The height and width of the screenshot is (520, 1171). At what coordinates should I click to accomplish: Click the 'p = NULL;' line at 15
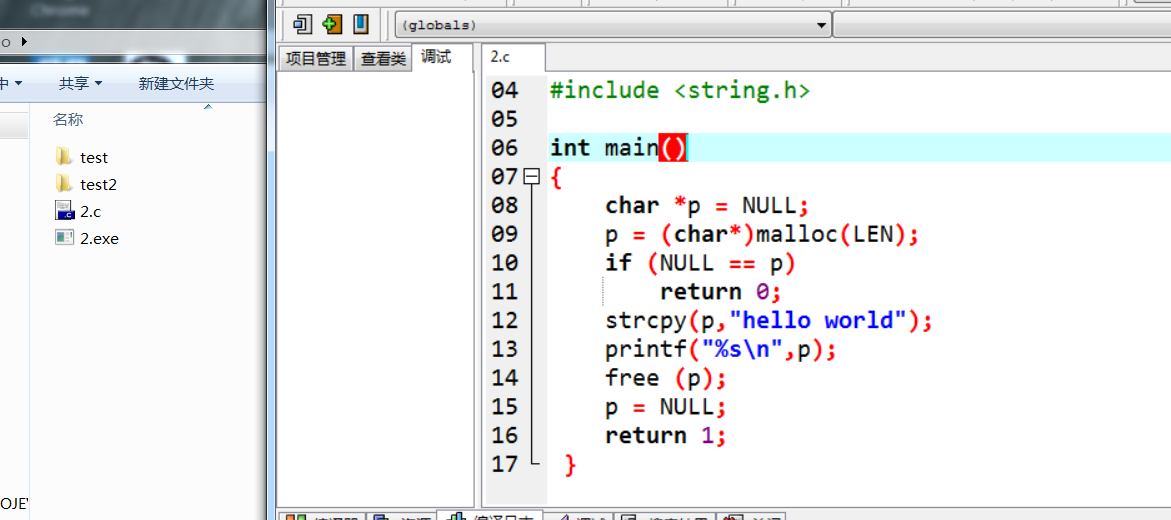[665, 407]
